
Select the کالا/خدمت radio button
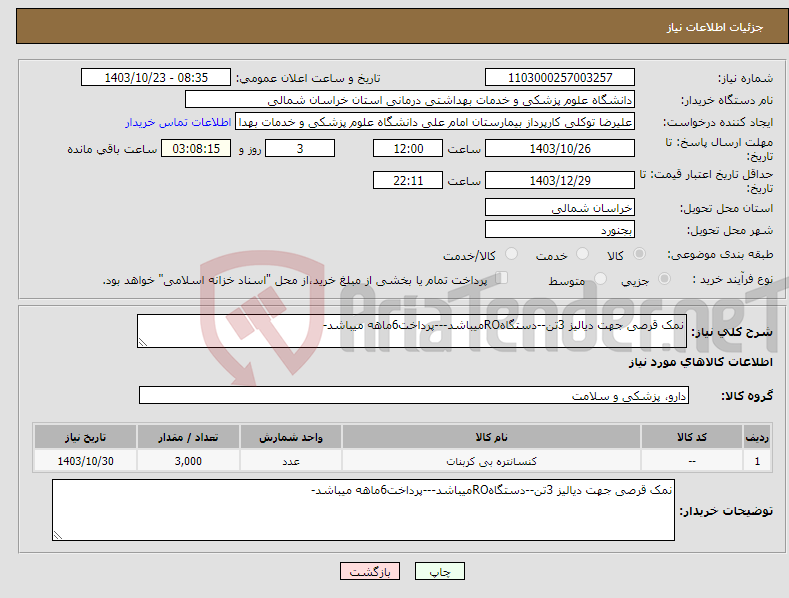[x=511, y=254]
